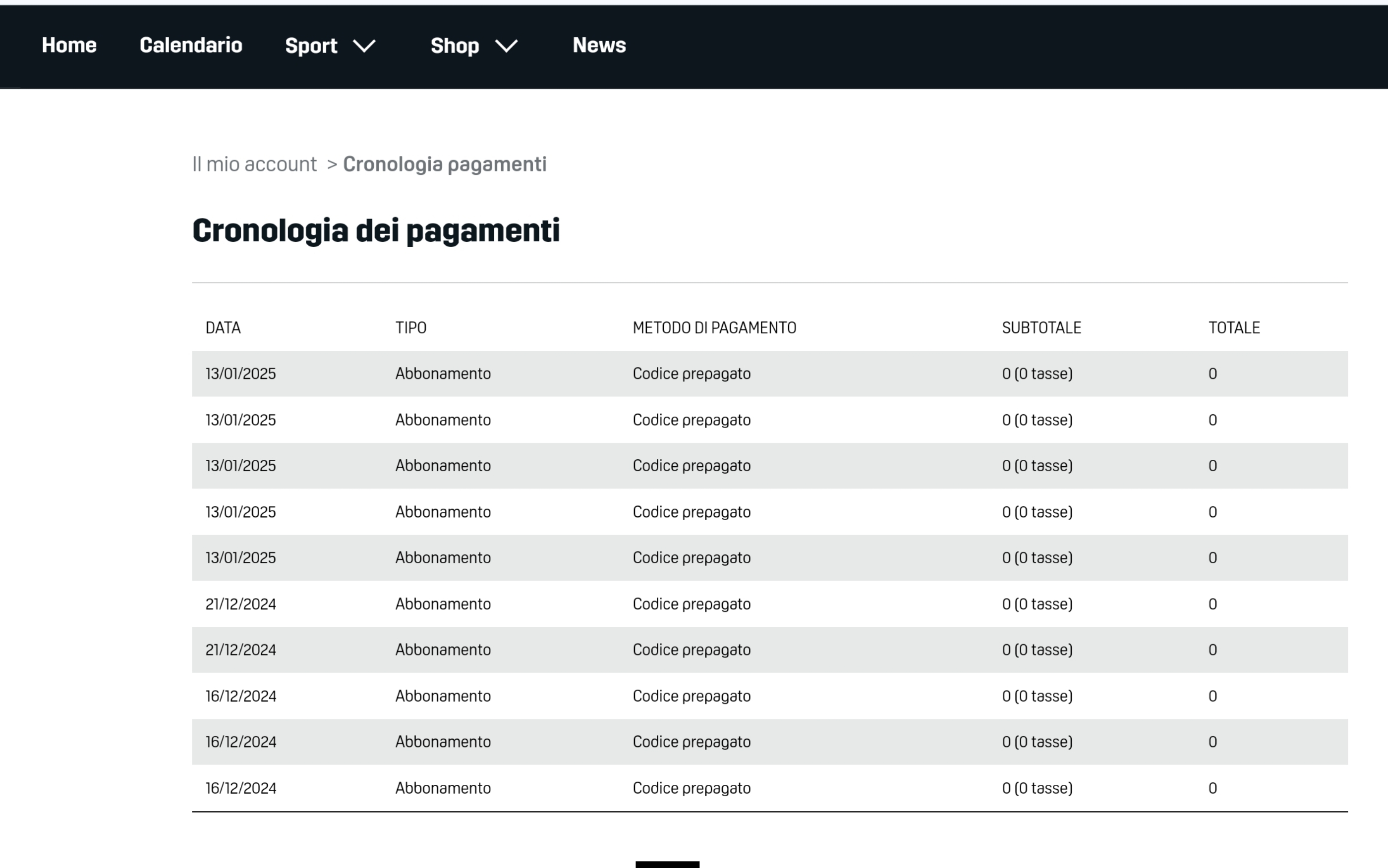1388x868 pixels.
Task: Open the Calendario section
Action: point(191,46)
